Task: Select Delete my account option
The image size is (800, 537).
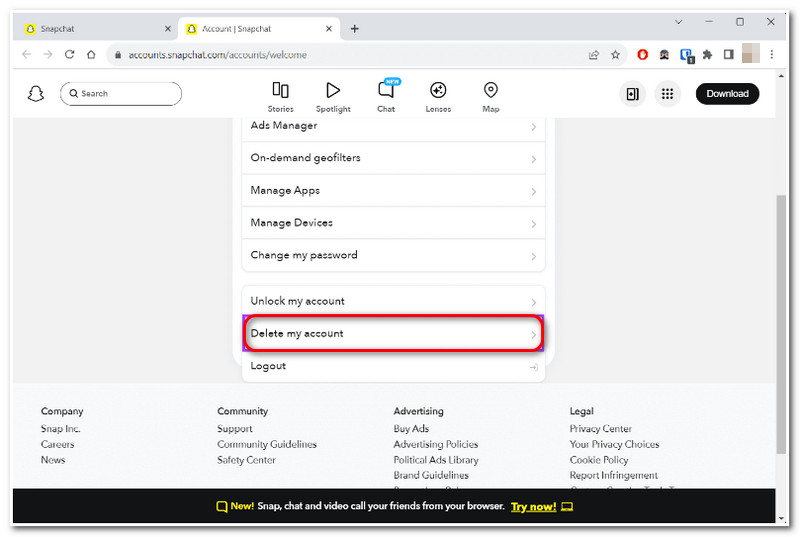Action: click(x=393, y=334)
